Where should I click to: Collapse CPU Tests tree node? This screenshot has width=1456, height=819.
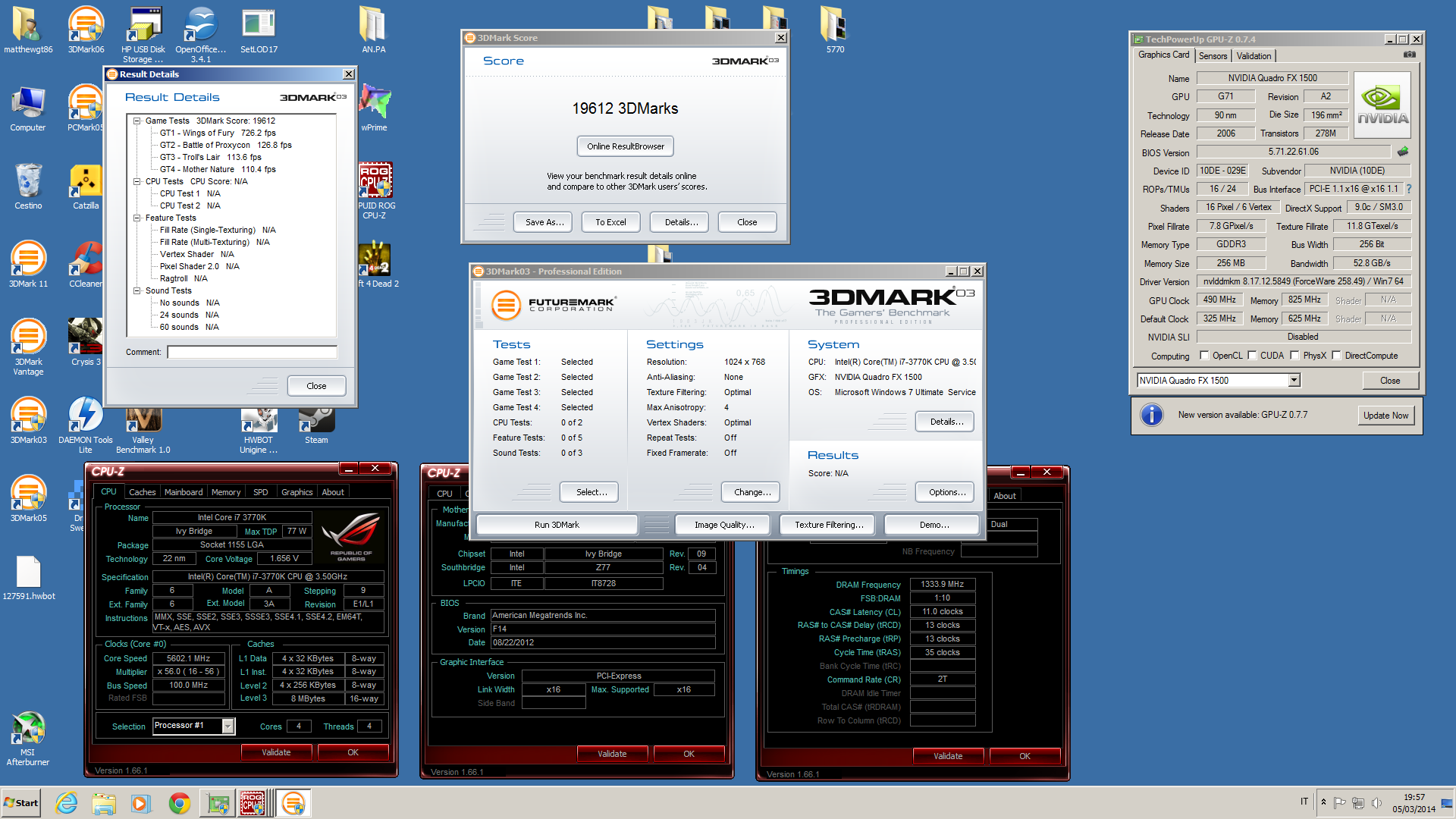[x=137, y=181]
